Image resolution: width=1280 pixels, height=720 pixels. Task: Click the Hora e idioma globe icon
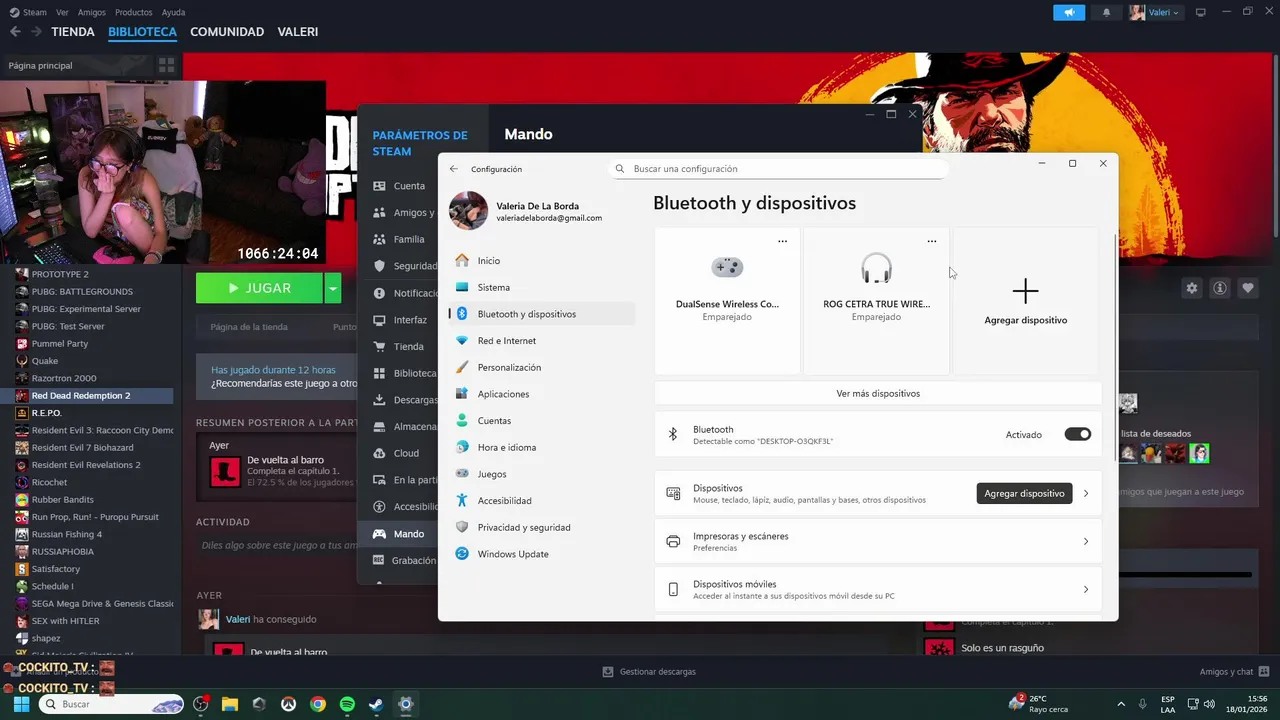point(462,447)
